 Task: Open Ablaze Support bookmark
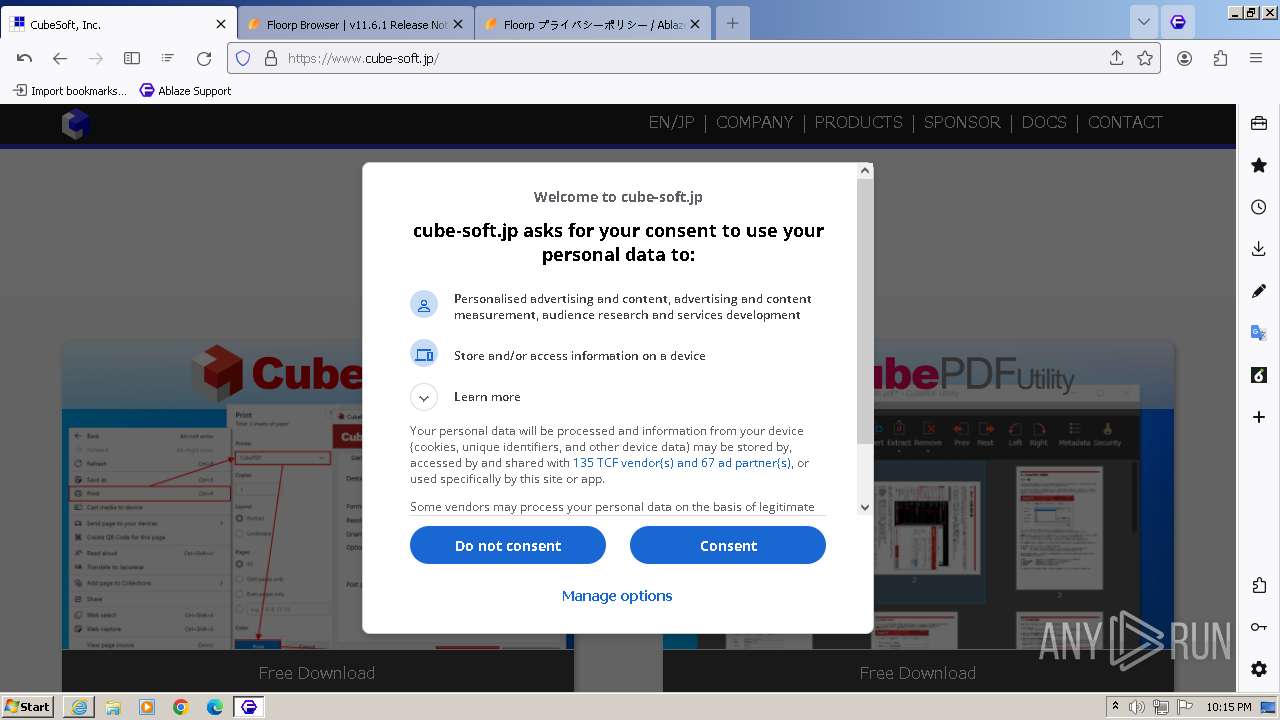click(186, 90)
